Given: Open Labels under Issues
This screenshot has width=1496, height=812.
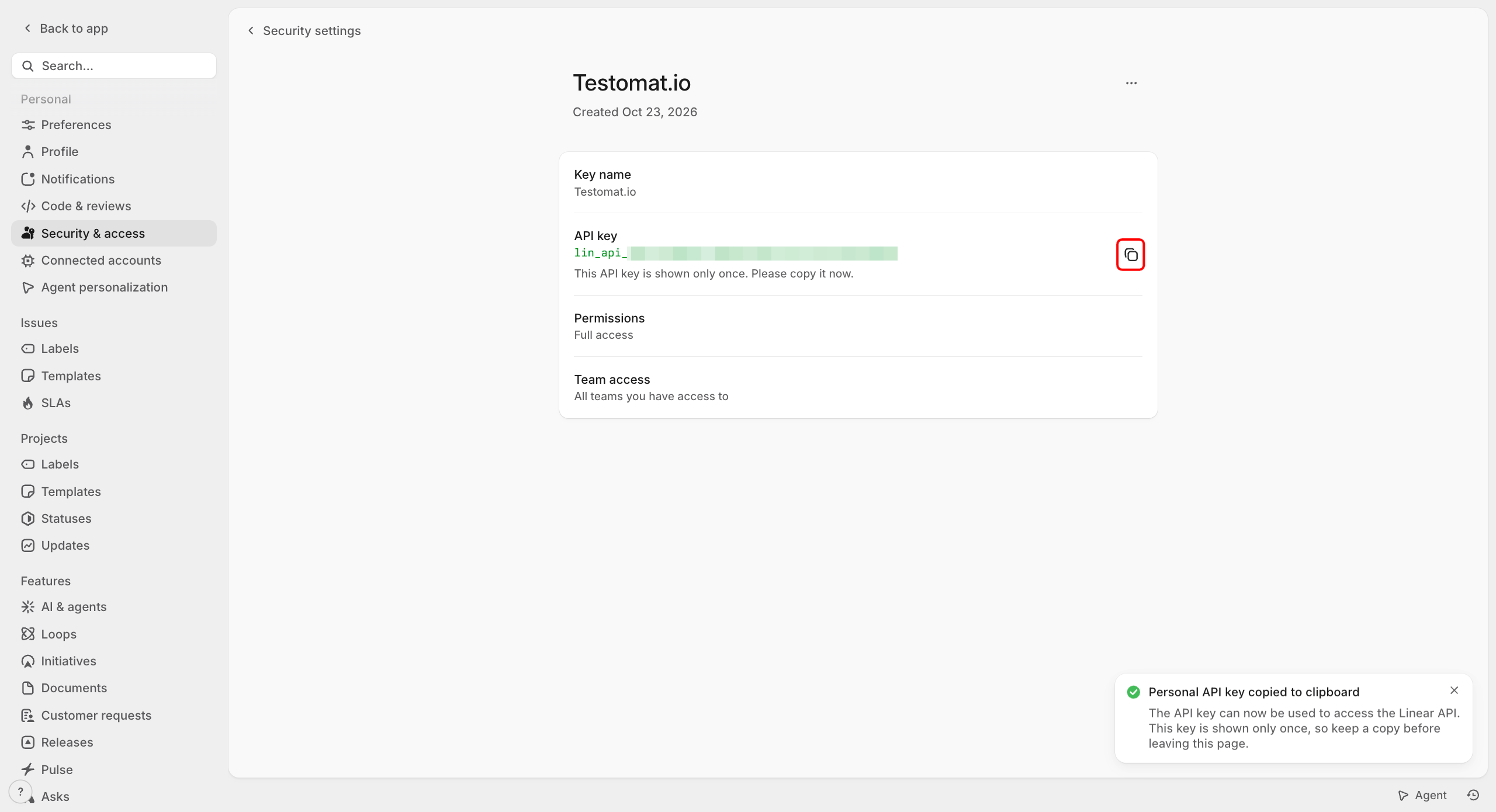Looking at the screenshot, I should click(114, 349).
